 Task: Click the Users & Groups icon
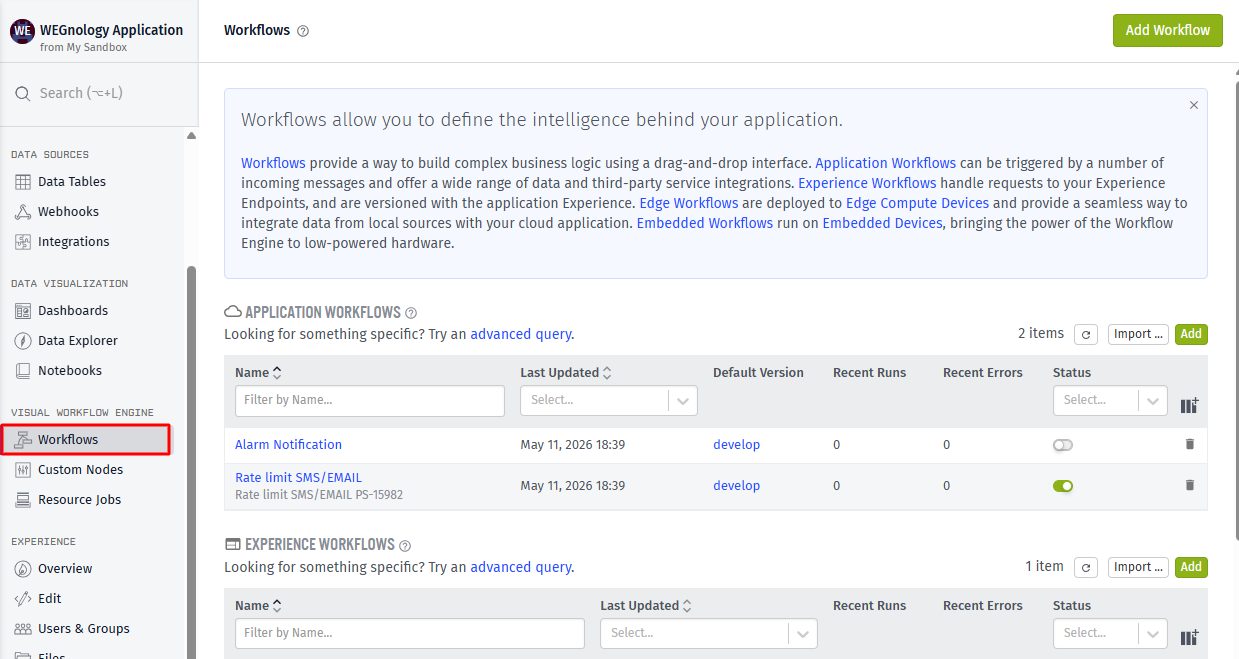pyautogui.click(x=22, y=629)
